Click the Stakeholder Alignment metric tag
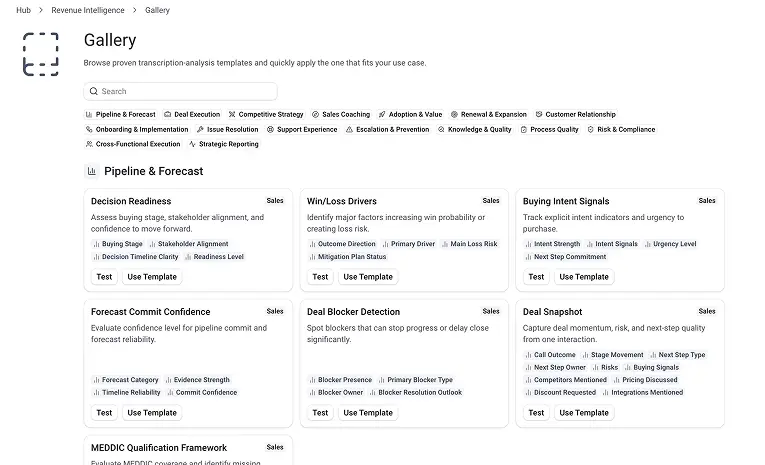The width and height of the screenshot is (765, 465). pos(188,244)
